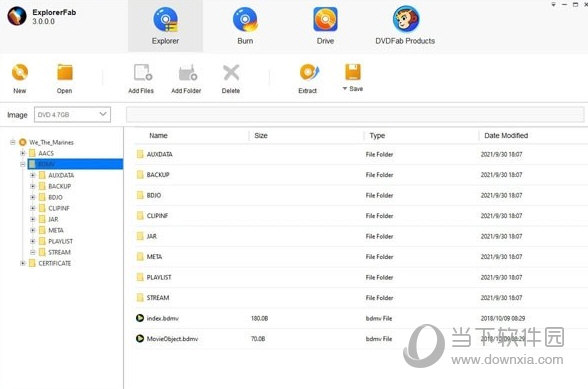Click META folder icon in file list

click(x=140, y=257)
